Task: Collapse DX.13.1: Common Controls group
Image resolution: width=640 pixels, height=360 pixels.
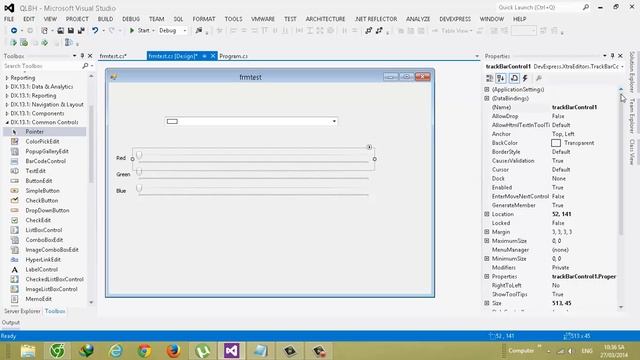Action: coord(7,122)
